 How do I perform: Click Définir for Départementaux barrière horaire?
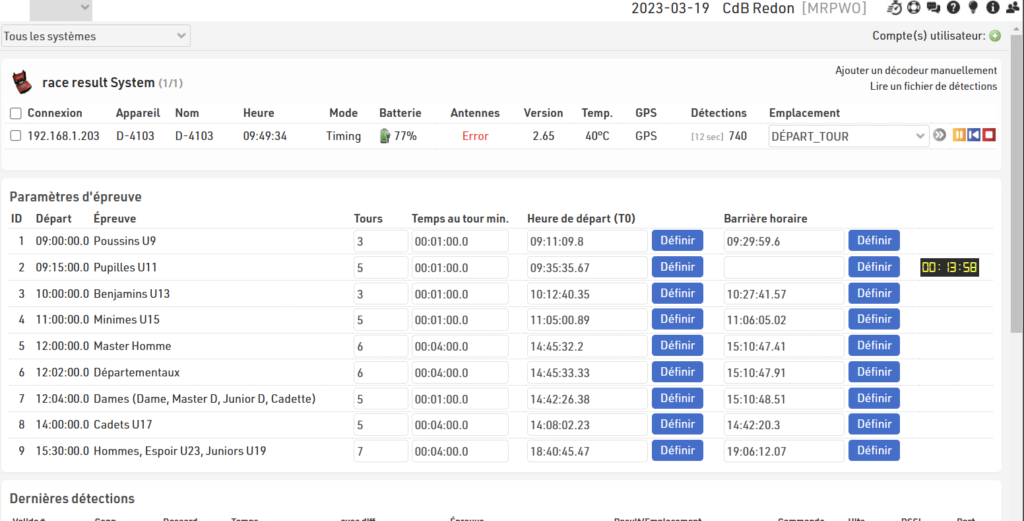click(874, 371)
